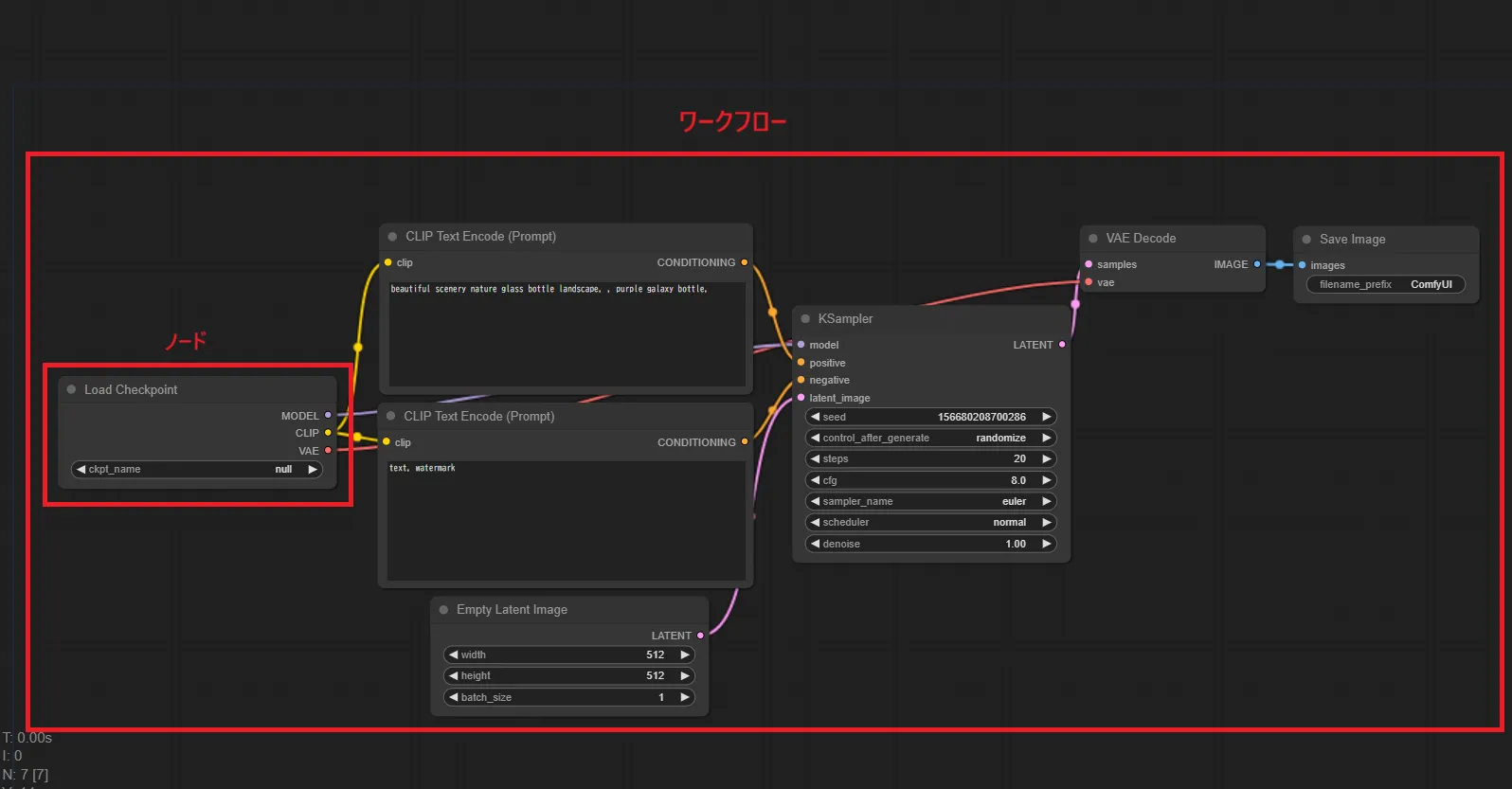Collapse the Empty Latent Image node dot
This screenshot has width=1512, height=789.
point(443,610)
